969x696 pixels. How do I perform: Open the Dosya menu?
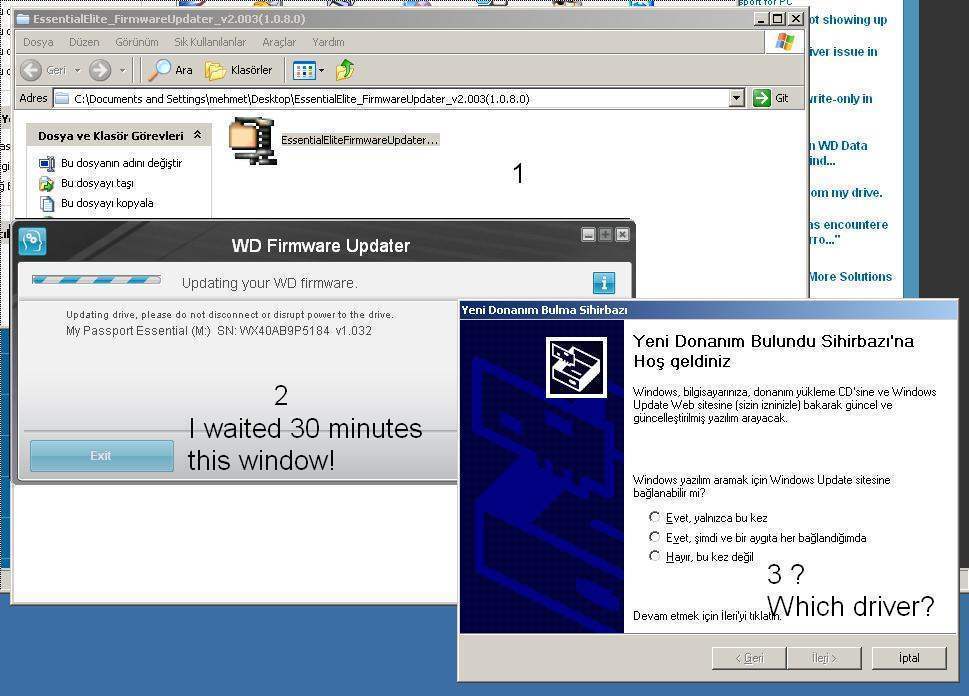coord(38,42)
